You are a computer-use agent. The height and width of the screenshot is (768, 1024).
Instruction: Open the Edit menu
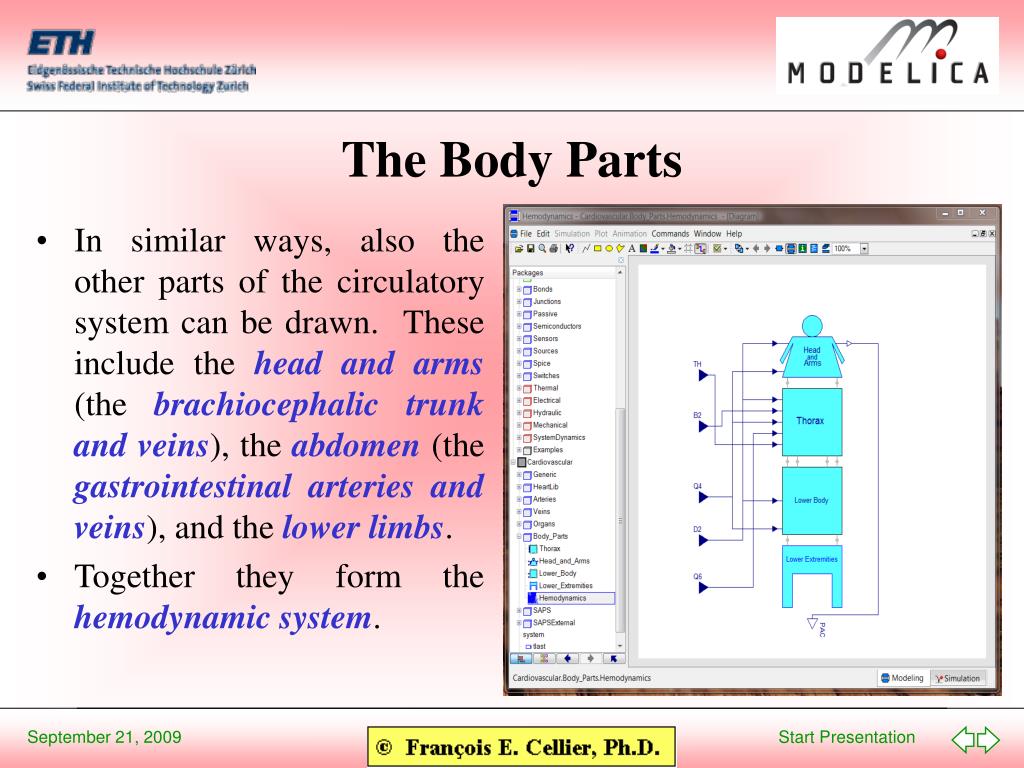click(543, 234)
